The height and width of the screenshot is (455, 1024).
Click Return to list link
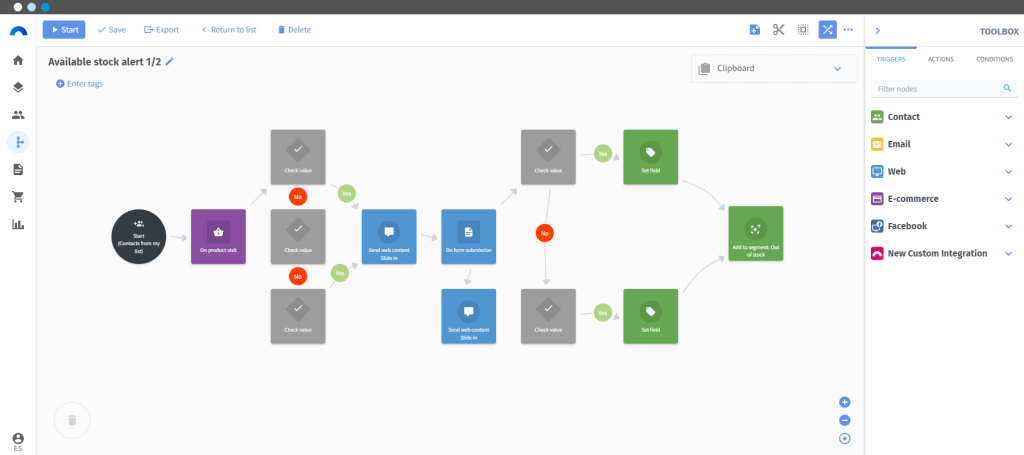(229, 29)
